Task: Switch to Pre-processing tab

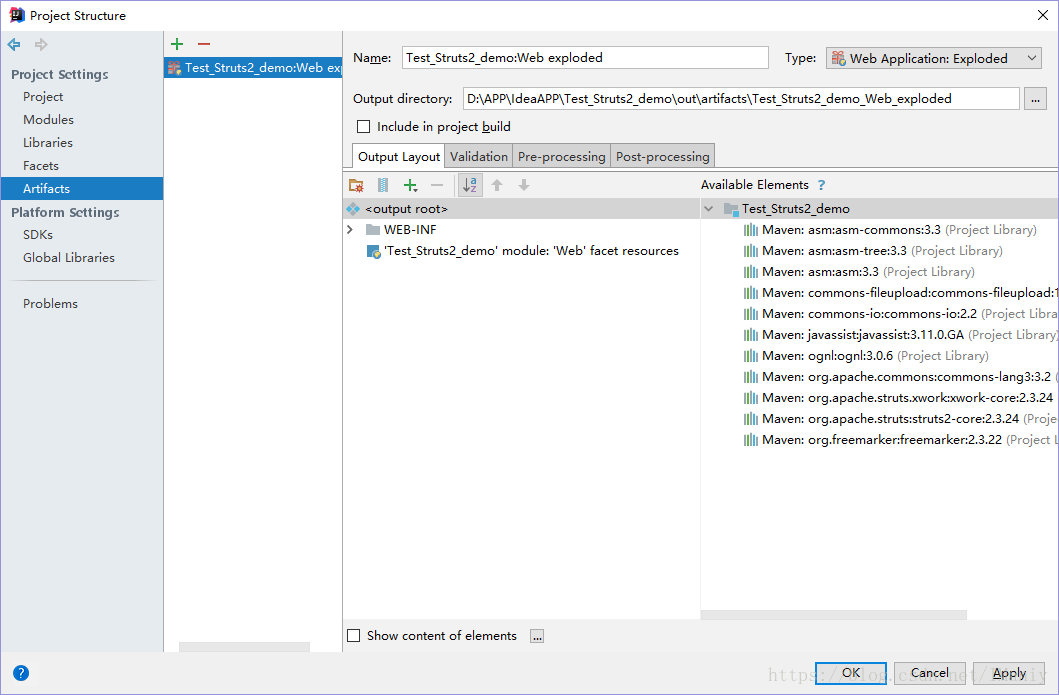Action: [x=561, y=157]
